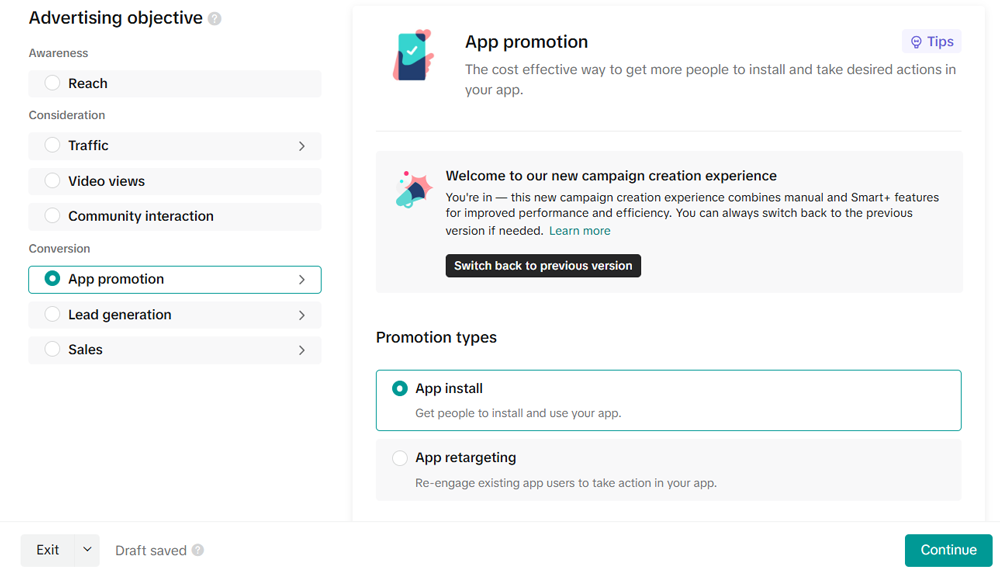
Task: Click the help icon beside Advertising objective
Action: click(215, 19)
